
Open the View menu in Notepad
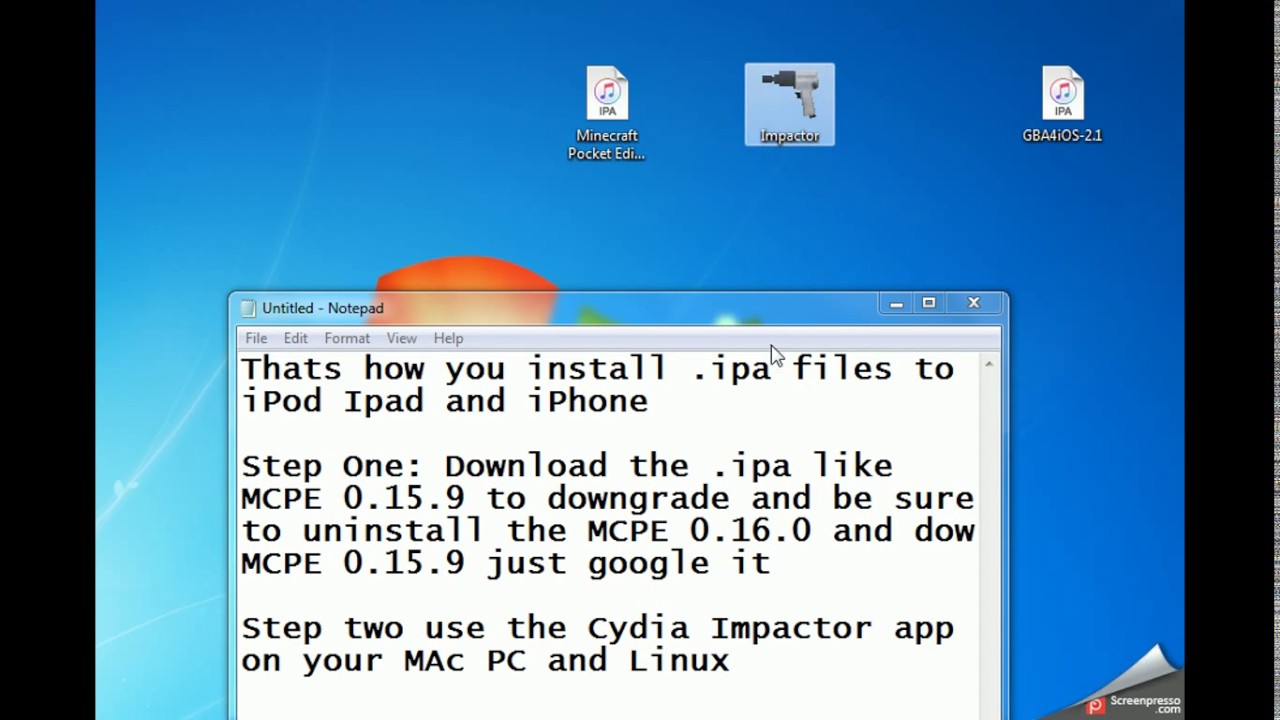(x=401, y=338)
